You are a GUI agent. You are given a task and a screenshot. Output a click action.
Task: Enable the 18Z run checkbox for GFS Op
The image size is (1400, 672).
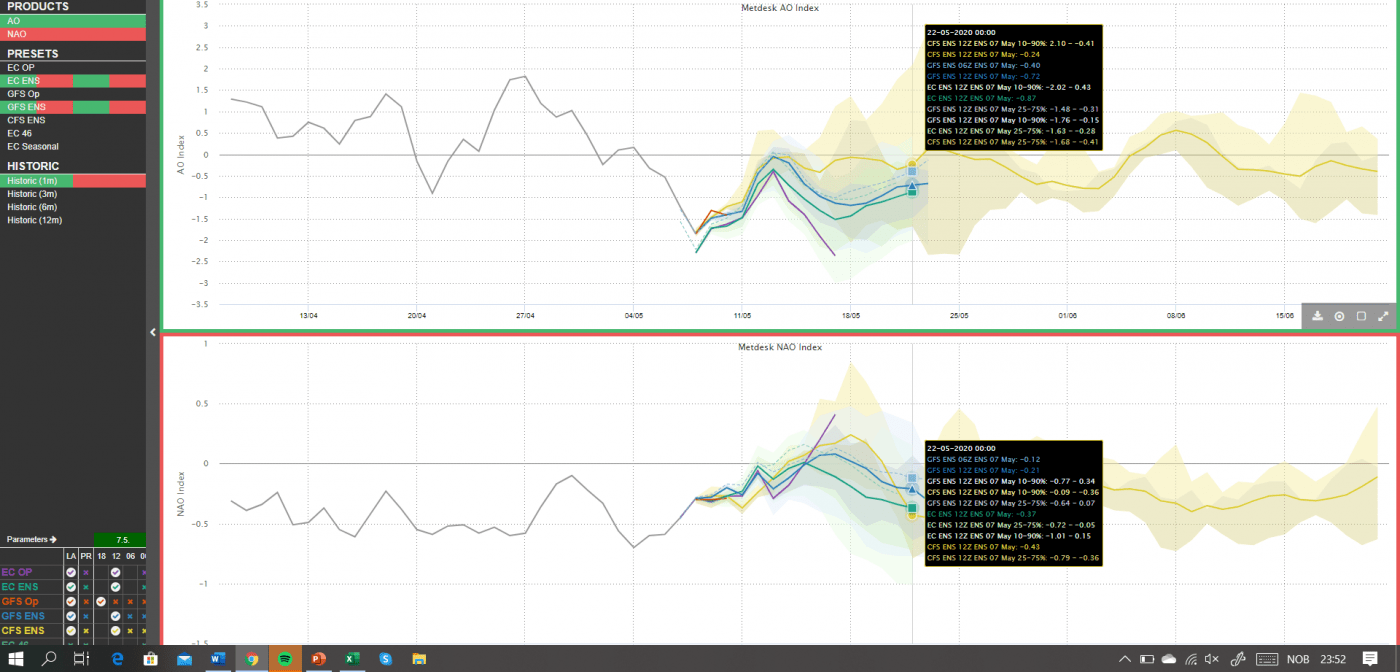pyautogui.click(x=101, y=601)
